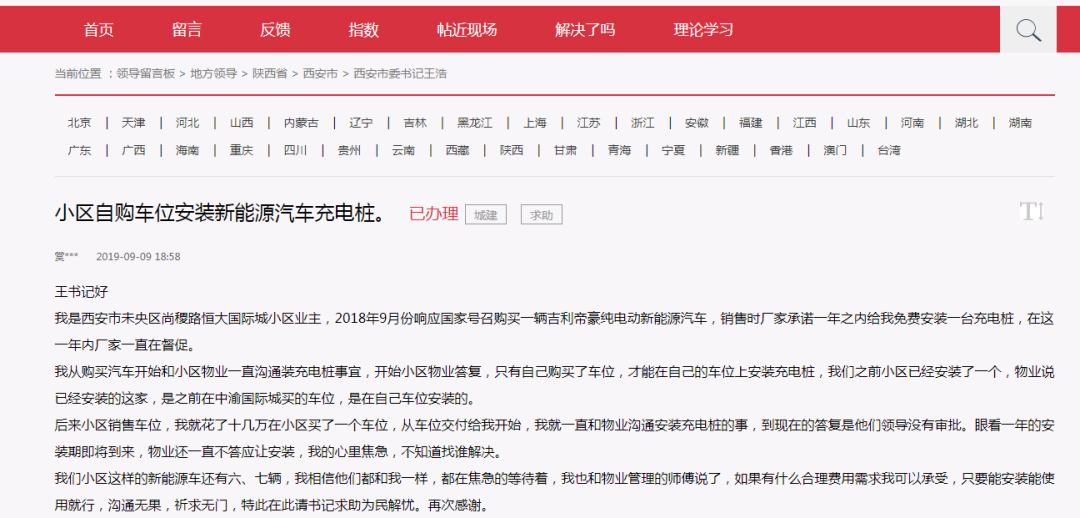Viewport: 1080px width, 518px height.
Task: Select province link 上海
Action: (x=534, y=123)
